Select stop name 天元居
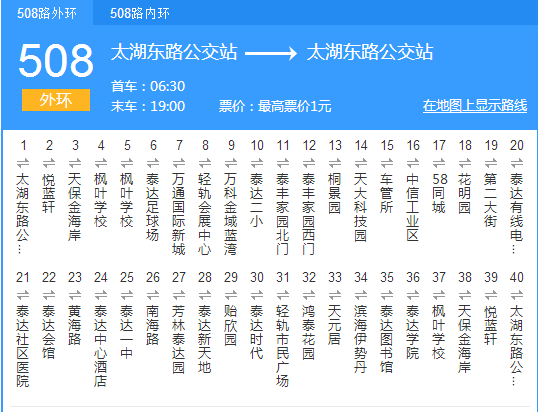 [x=335, y=325]
